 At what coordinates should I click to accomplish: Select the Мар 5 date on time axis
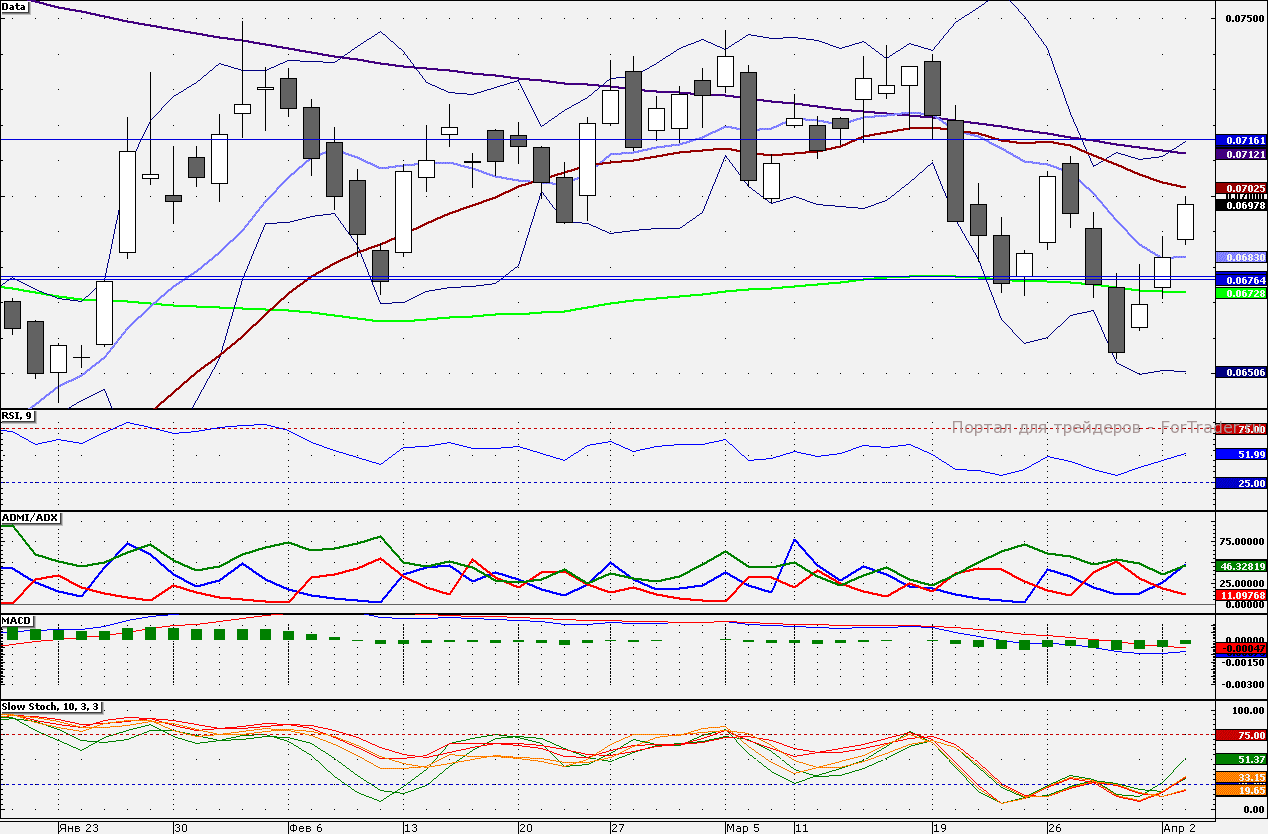click(x=743, y=828)
